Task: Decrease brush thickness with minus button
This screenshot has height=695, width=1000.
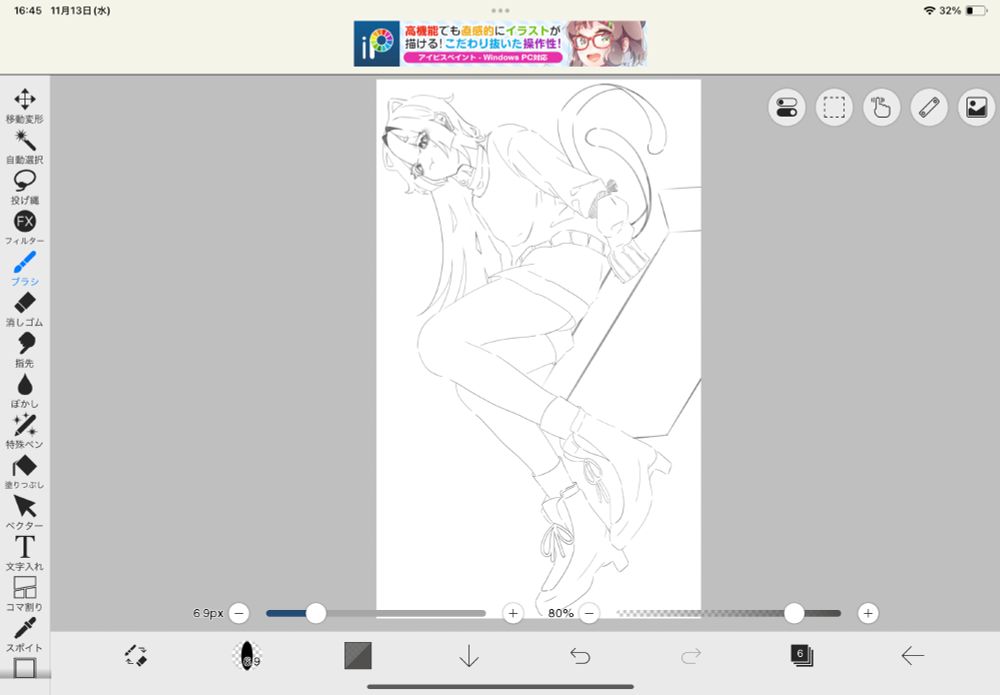Action: [239, 613]
